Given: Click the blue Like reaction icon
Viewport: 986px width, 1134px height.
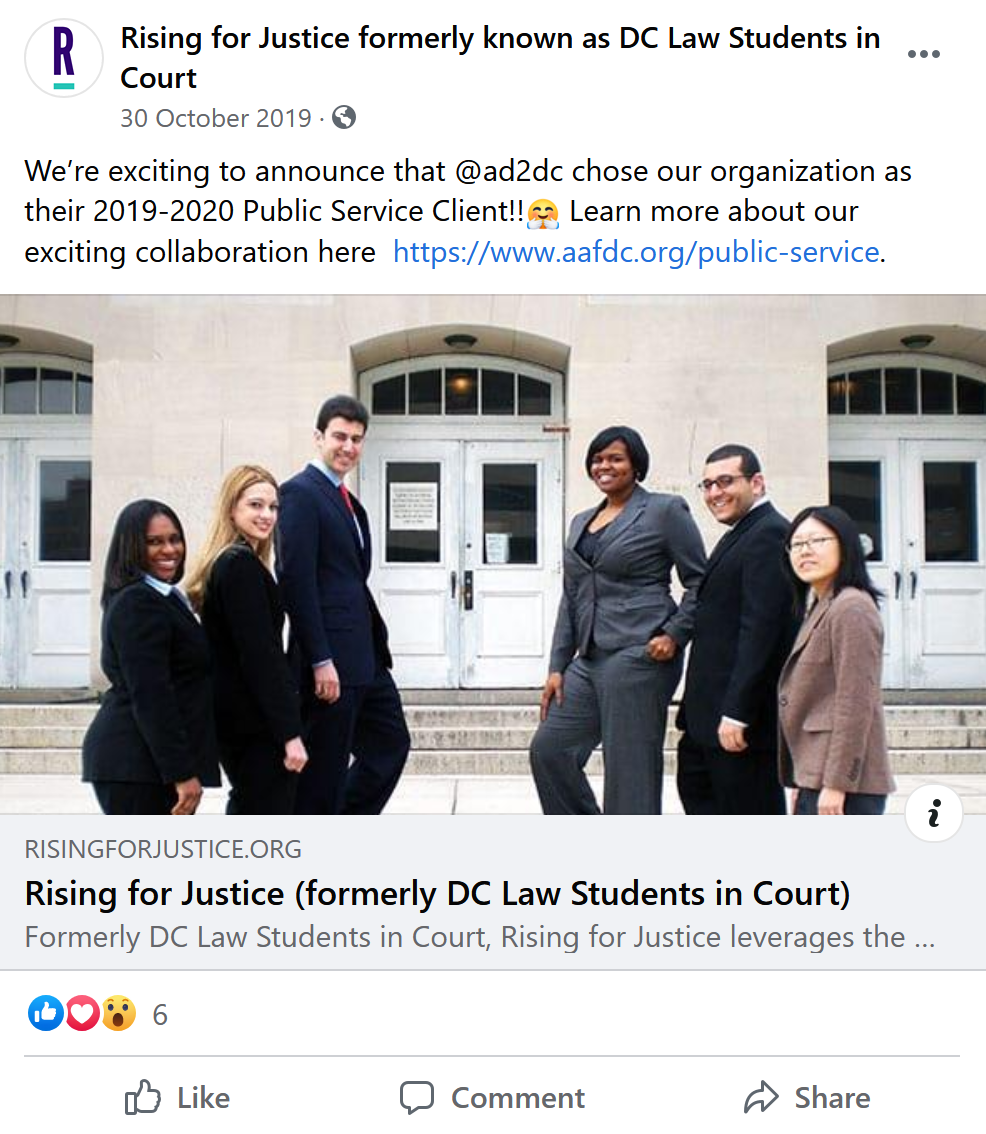Looking at the screenshot, I should pos(46,1013).
